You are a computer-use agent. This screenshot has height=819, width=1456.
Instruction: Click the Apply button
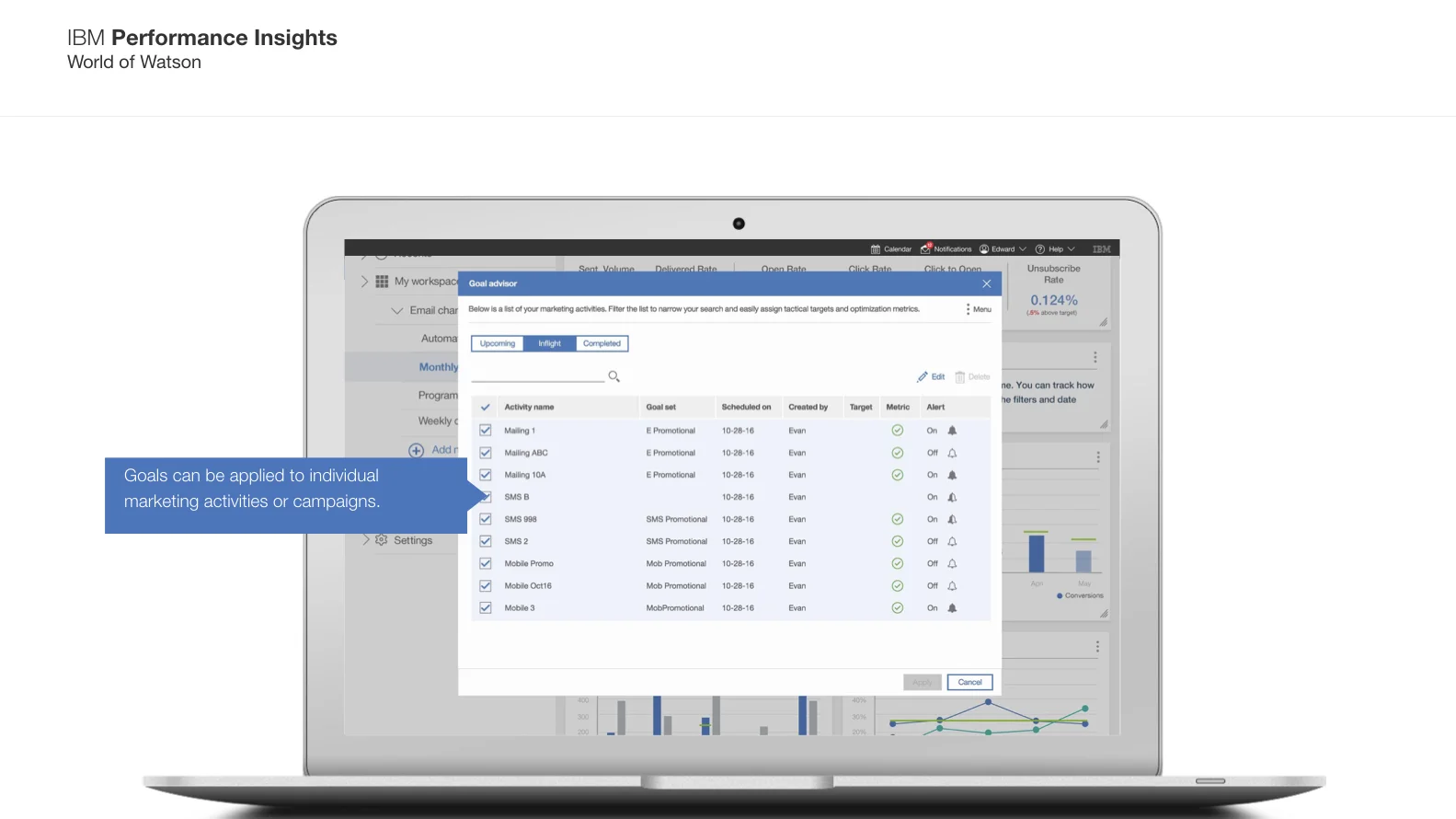coord(923,682)
